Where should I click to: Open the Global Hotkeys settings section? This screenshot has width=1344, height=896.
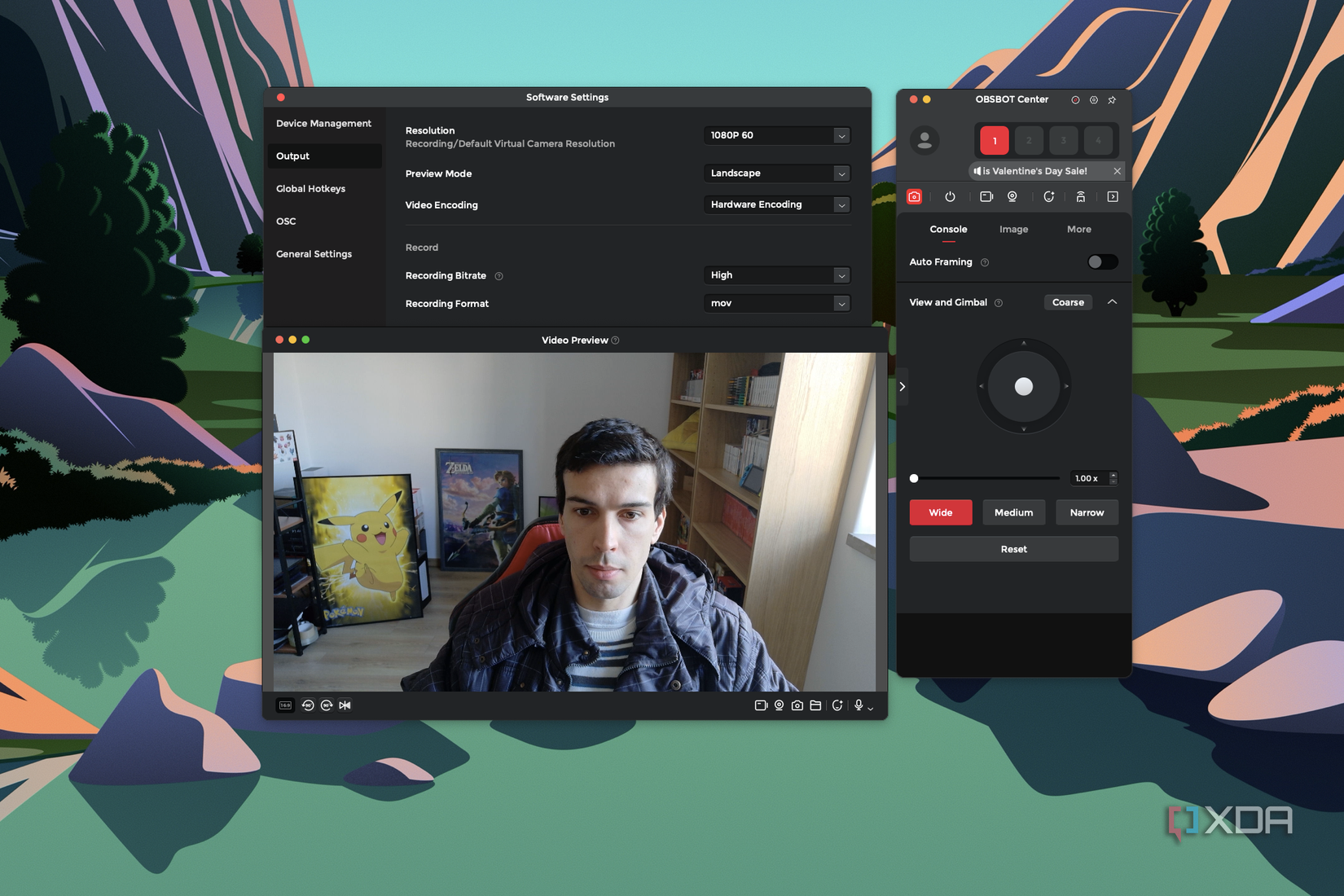coord(310,188)
